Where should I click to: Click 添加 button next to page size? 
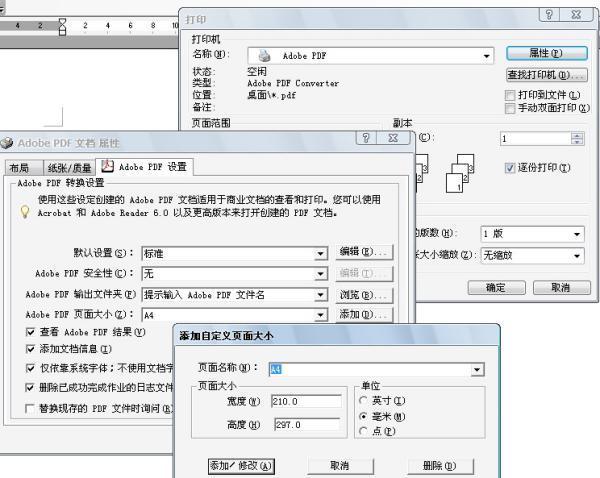[364, 315]
